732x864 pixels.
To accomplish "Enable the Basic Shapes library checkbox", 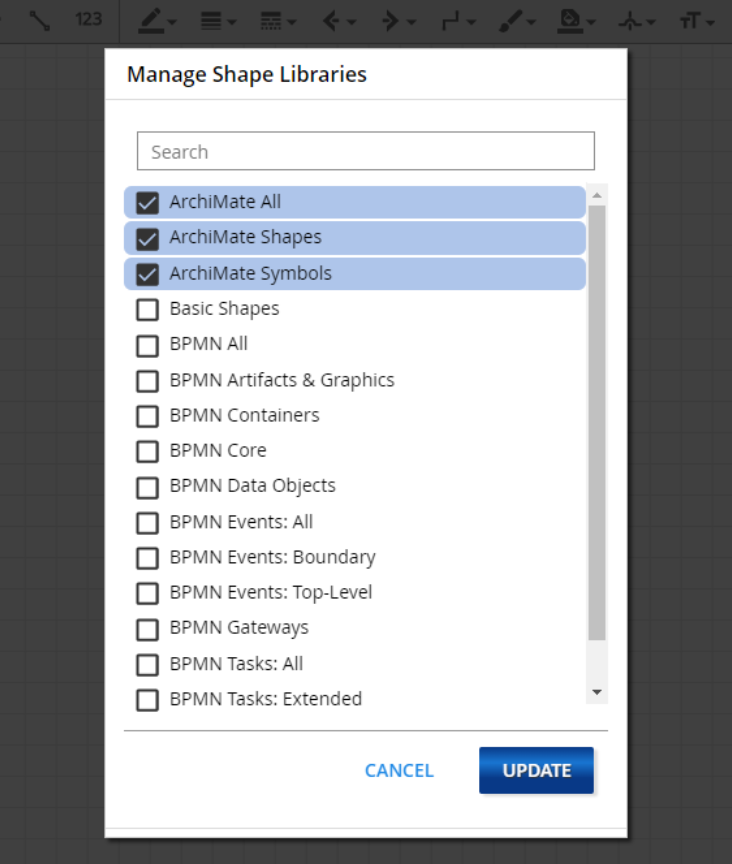I will pos(148,309).
